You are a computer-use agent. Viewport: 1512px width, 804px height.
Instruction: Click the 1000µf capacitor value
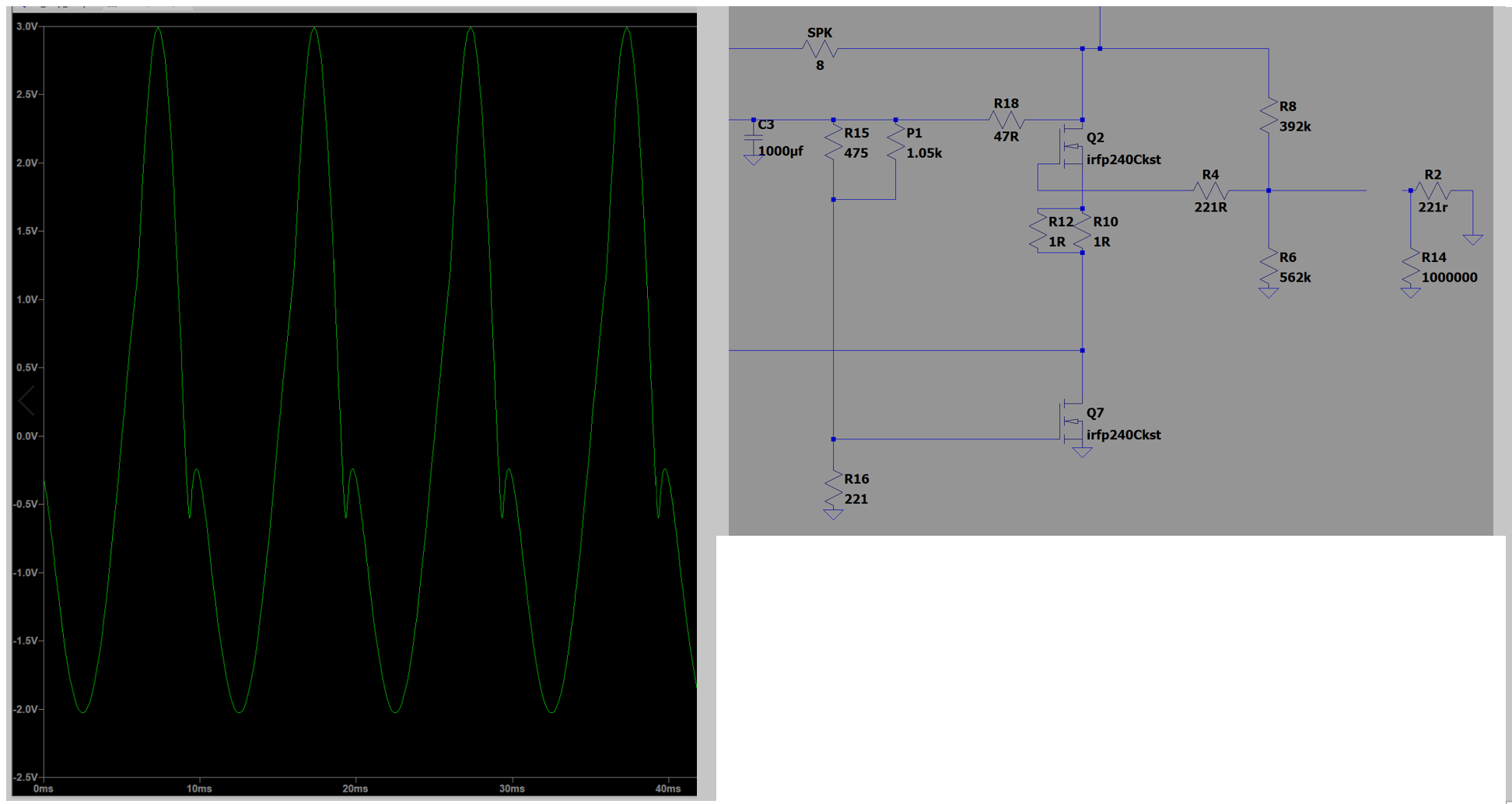[780, 151]
